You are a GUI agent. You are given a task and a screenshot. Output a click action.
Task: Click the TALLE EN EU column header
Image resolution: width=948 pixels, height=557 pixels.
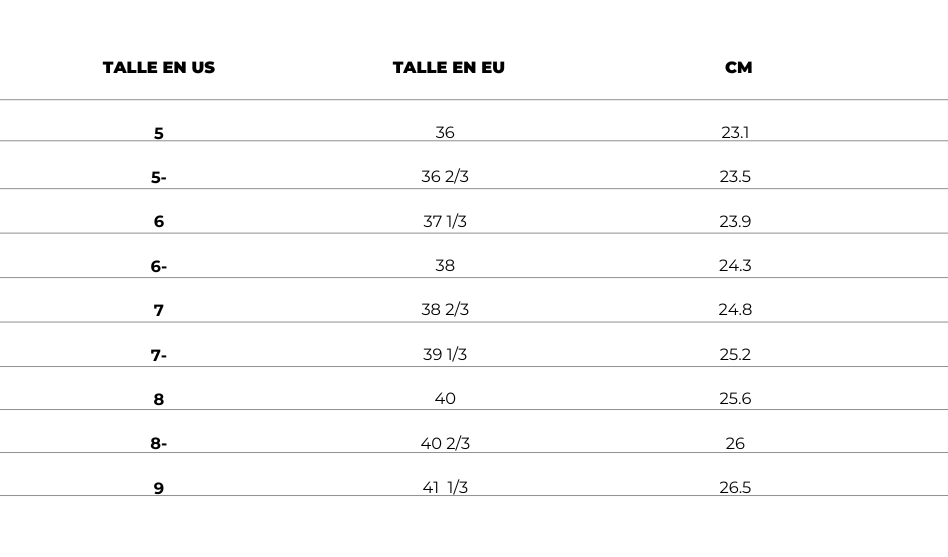[449, 67]
